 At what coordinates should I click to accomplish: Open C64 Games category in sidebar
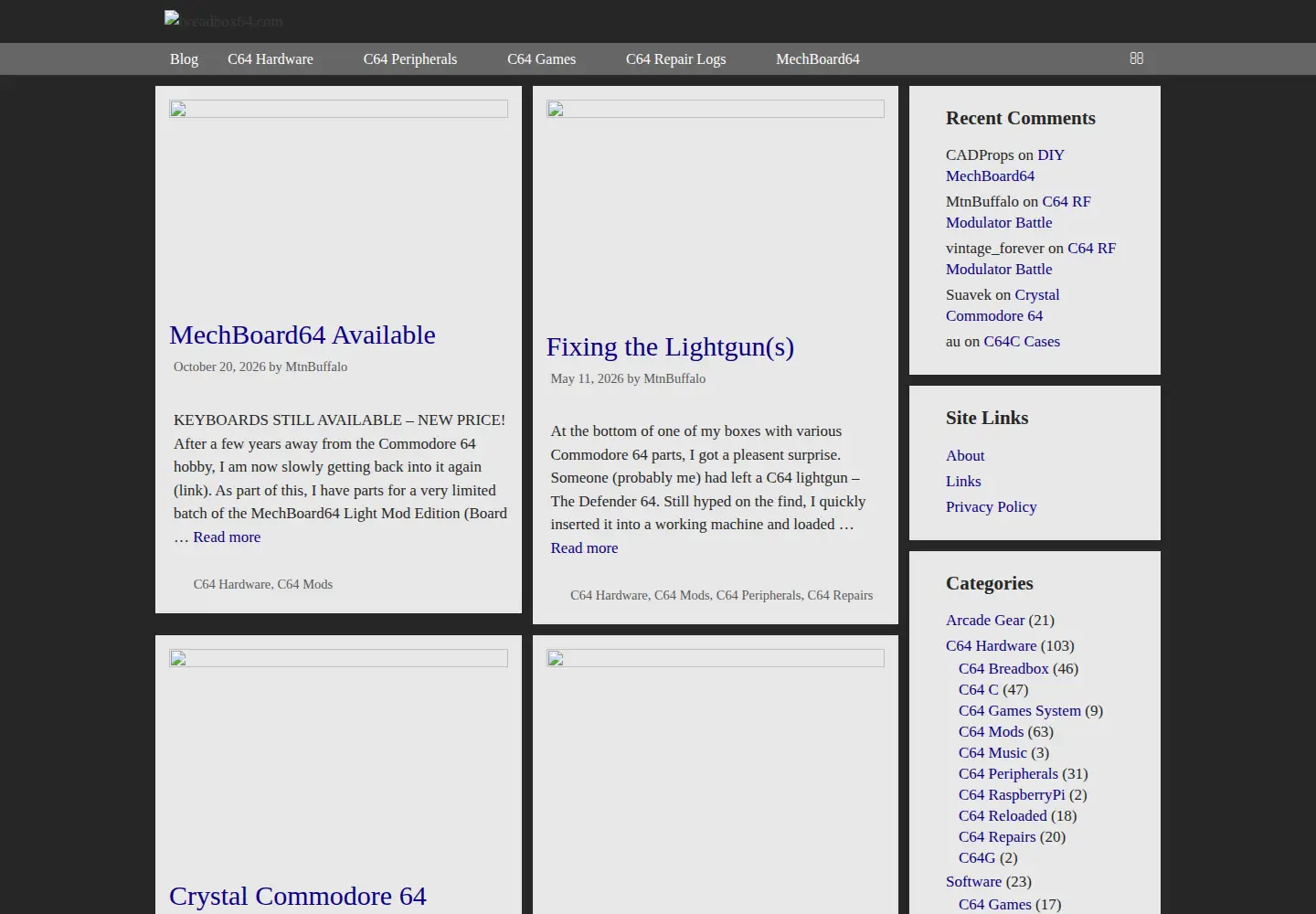[994, 904]
